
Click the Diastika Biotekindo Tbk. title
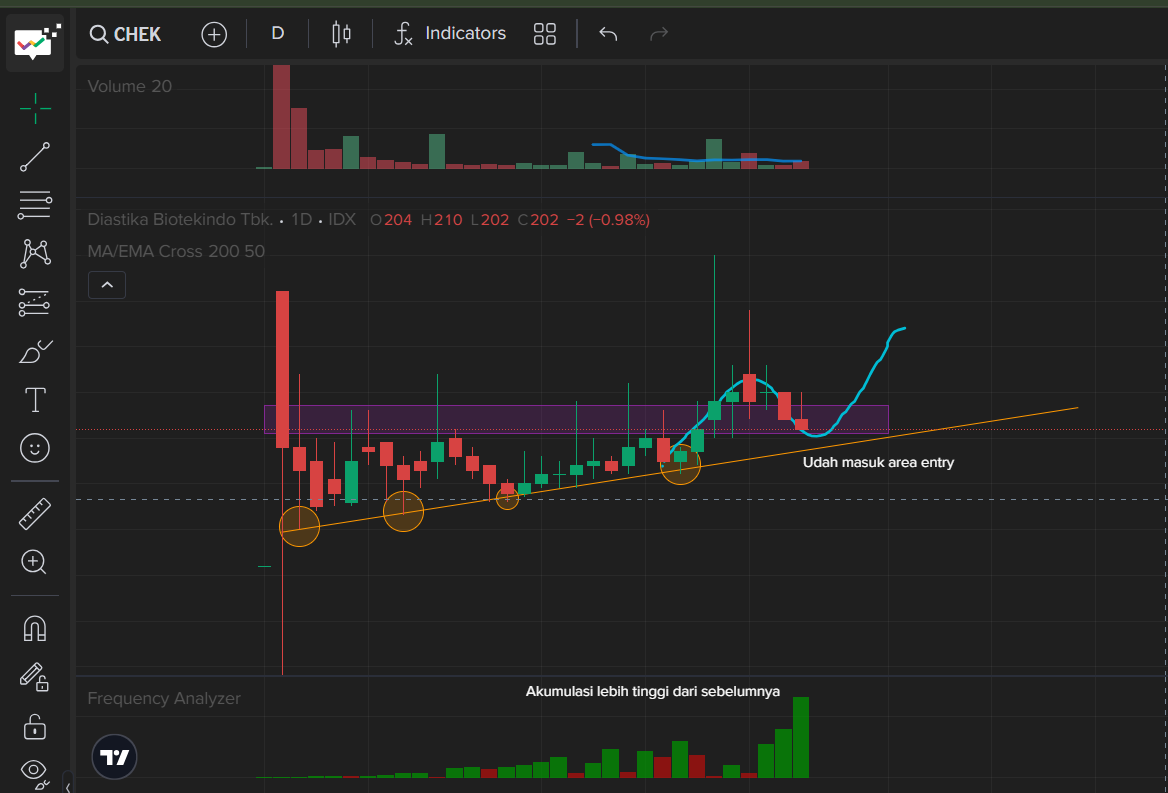[x=180, y=220]
